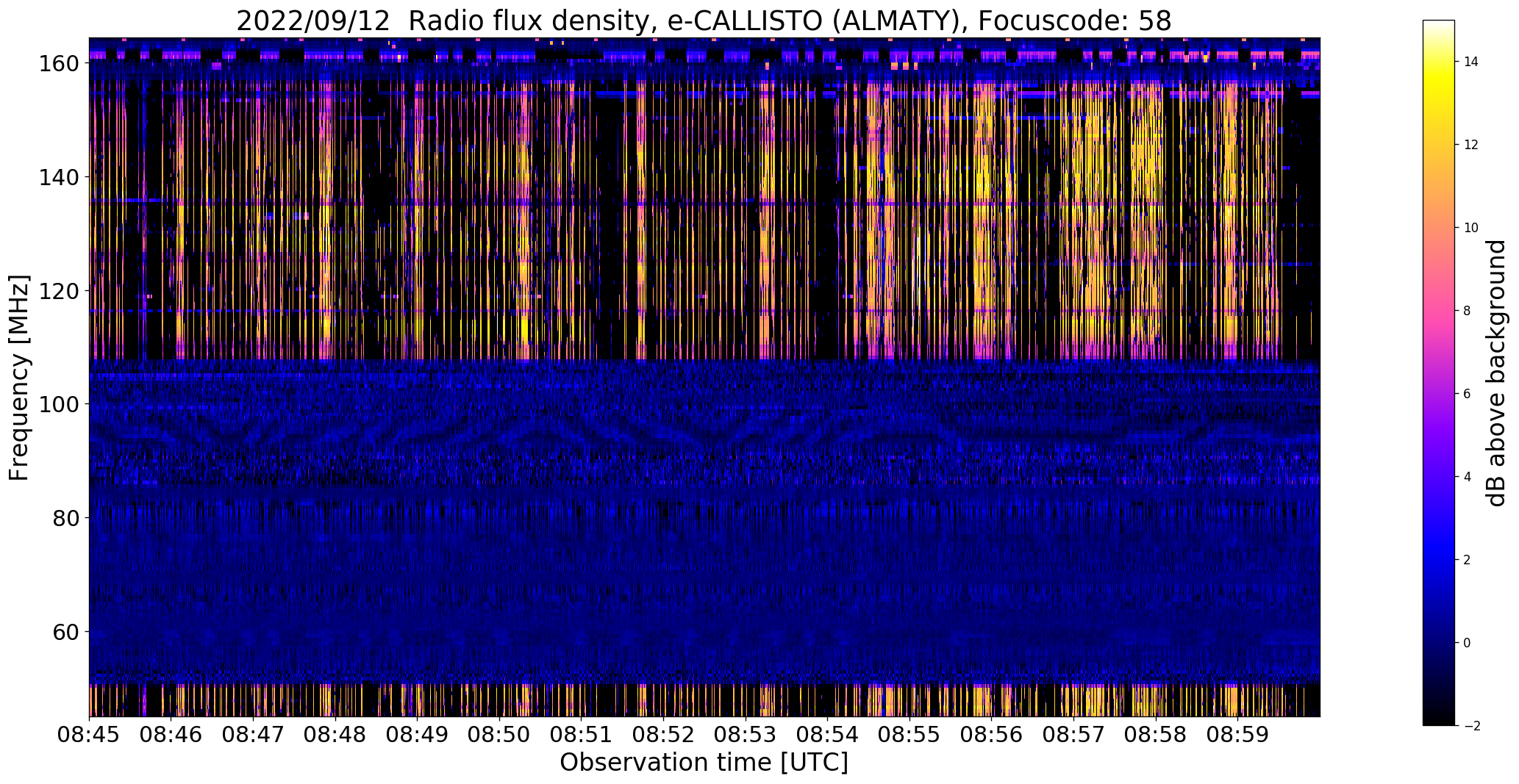This screenshot has width=1519, height=784.
Task: Click the 08:48 time tick label
Action: (x=335, y=734)
